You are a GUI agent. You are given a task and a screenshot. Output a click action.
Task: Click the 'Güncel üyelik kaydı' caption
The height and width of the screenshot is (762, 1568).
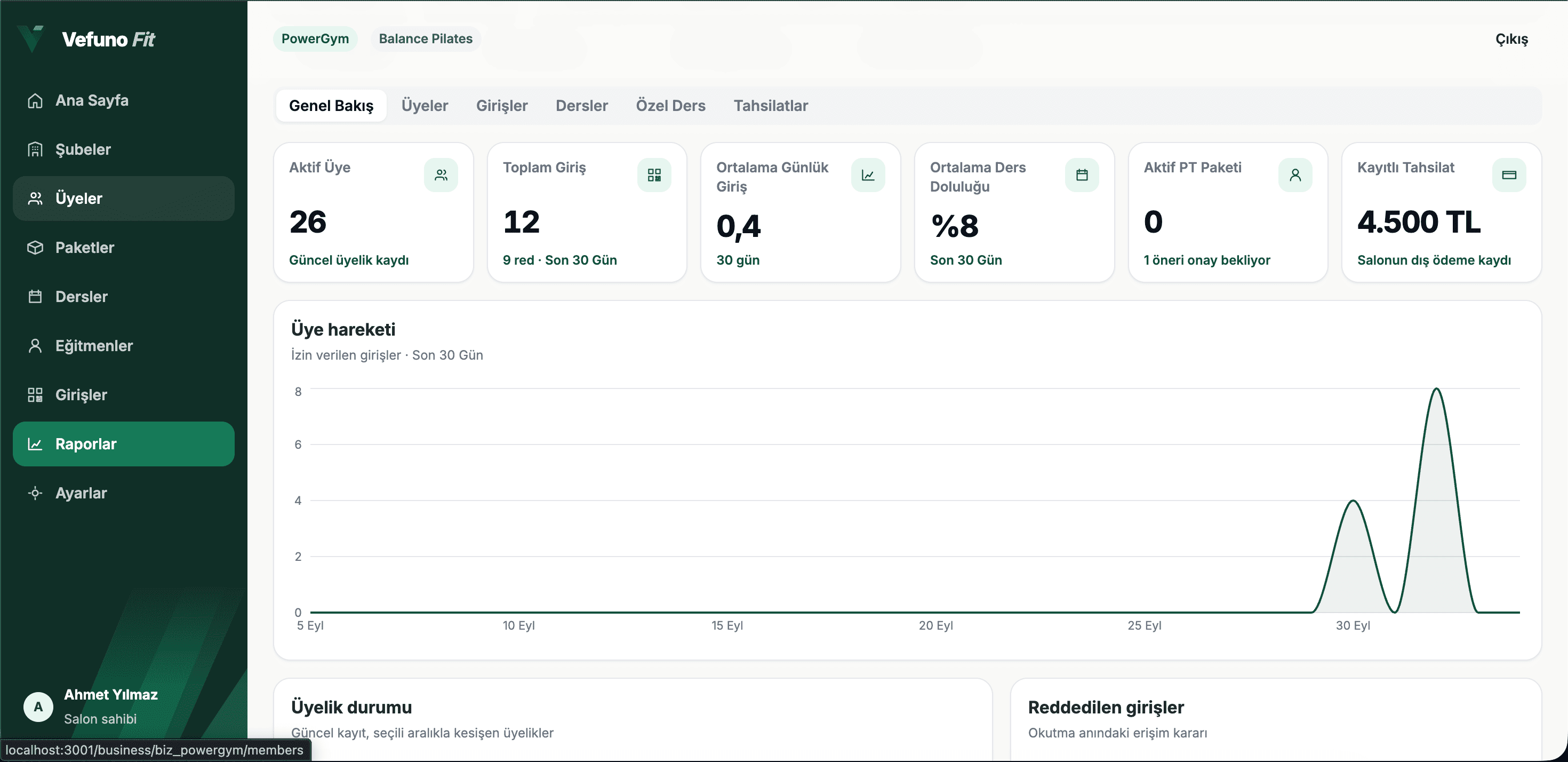tap(349, 260)
